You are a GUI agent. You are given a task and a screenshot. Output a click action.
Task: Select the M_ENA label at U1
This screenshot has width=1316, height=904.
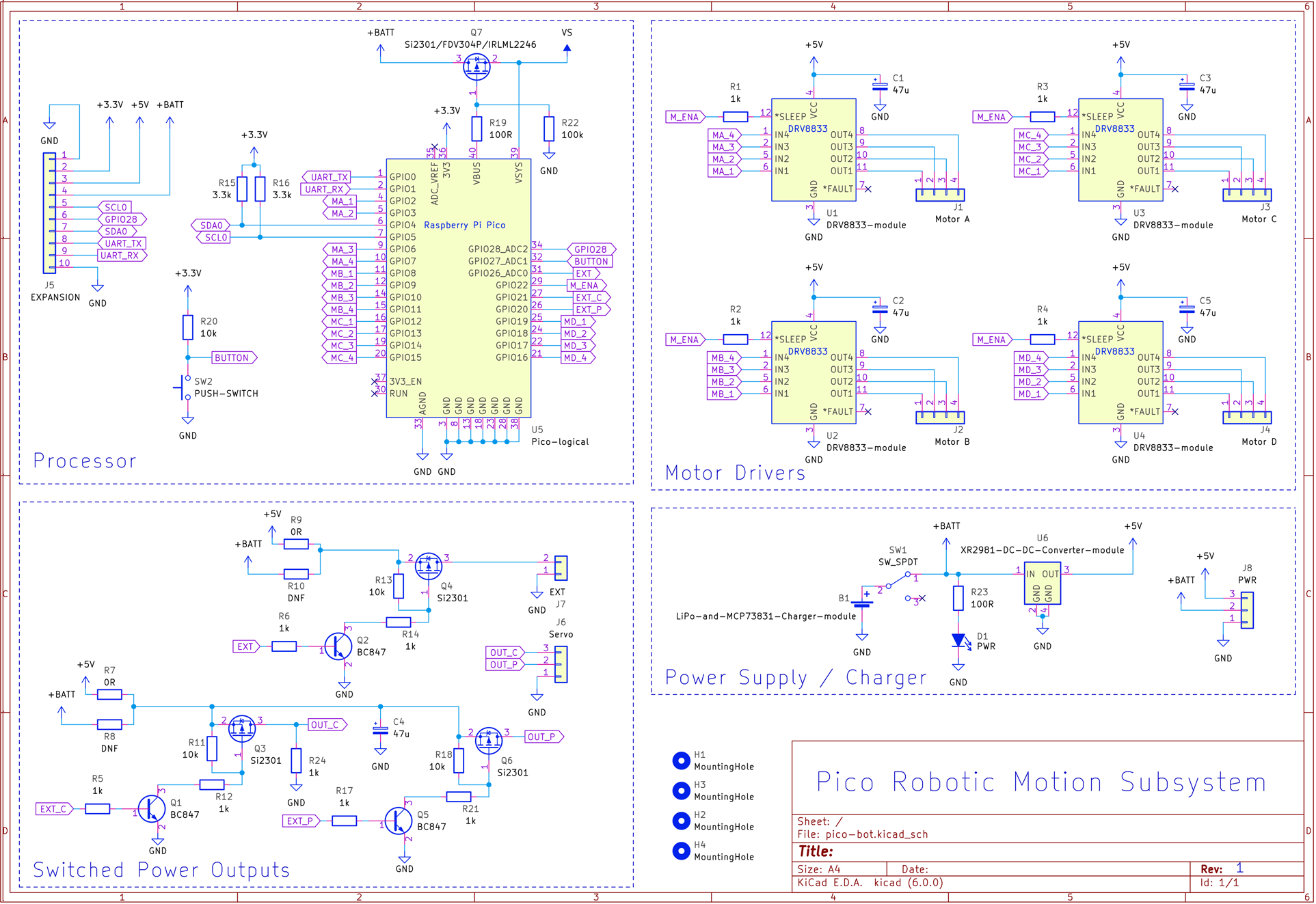pyautogui.click(x=685, y=117)
